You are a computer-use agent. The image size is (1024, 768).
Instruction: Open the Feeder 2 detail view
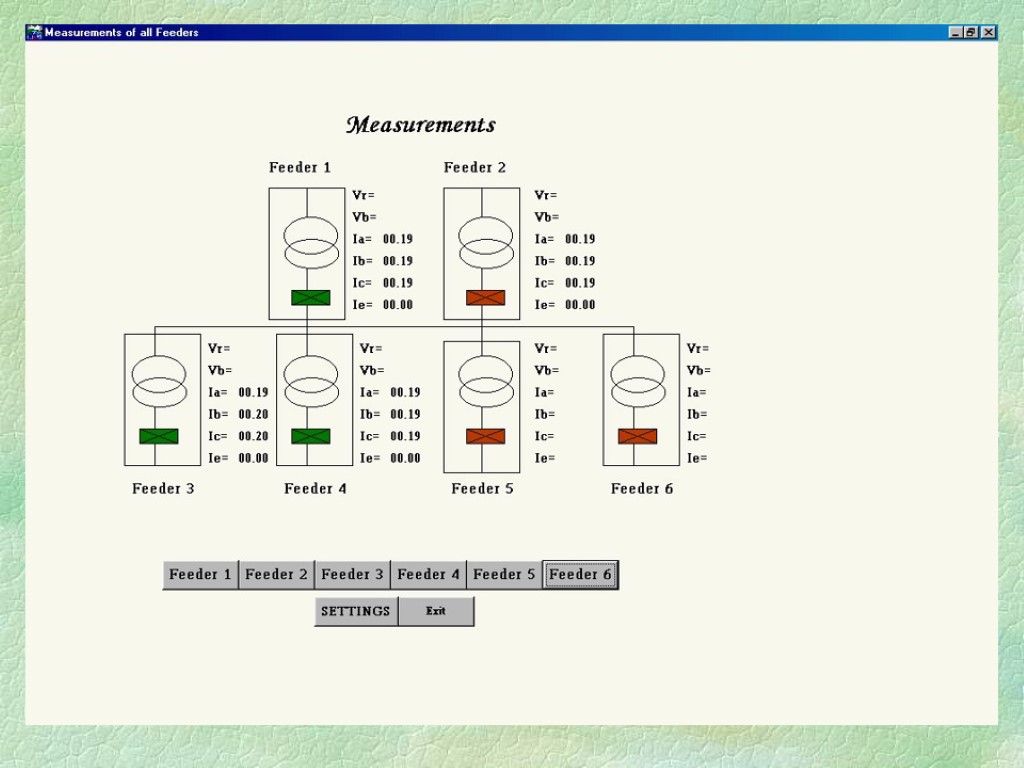point(276,574)
